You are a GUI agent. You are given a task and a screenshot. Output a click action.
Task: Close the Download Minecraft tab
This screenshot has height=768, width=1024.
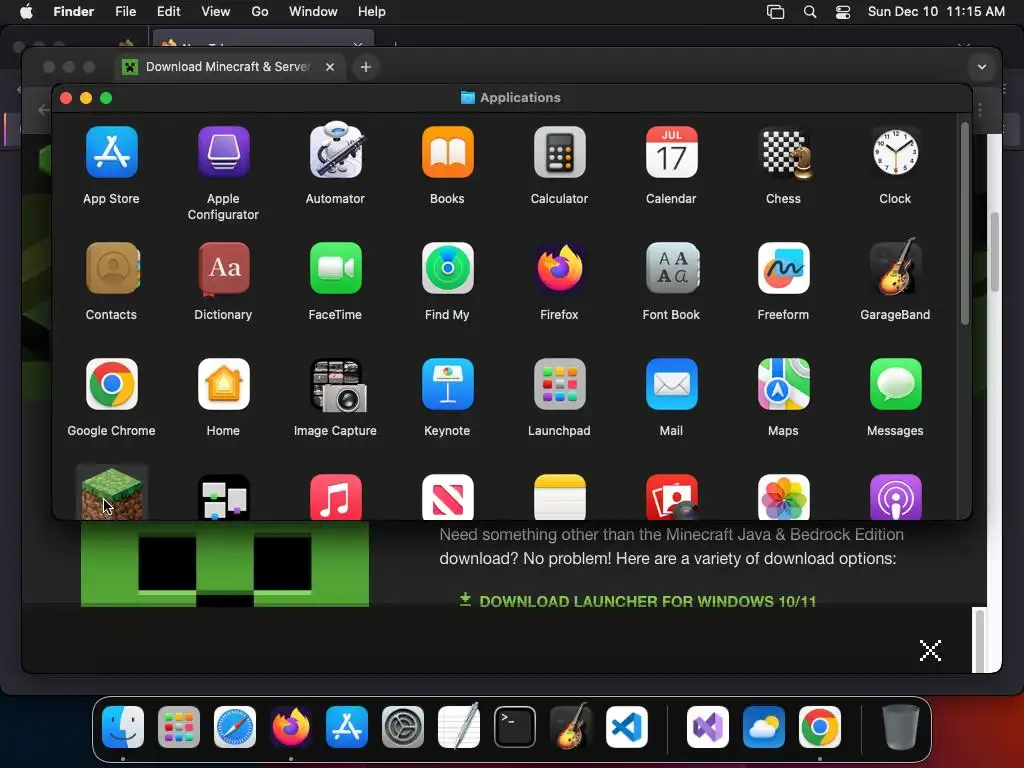pos(330,67)
